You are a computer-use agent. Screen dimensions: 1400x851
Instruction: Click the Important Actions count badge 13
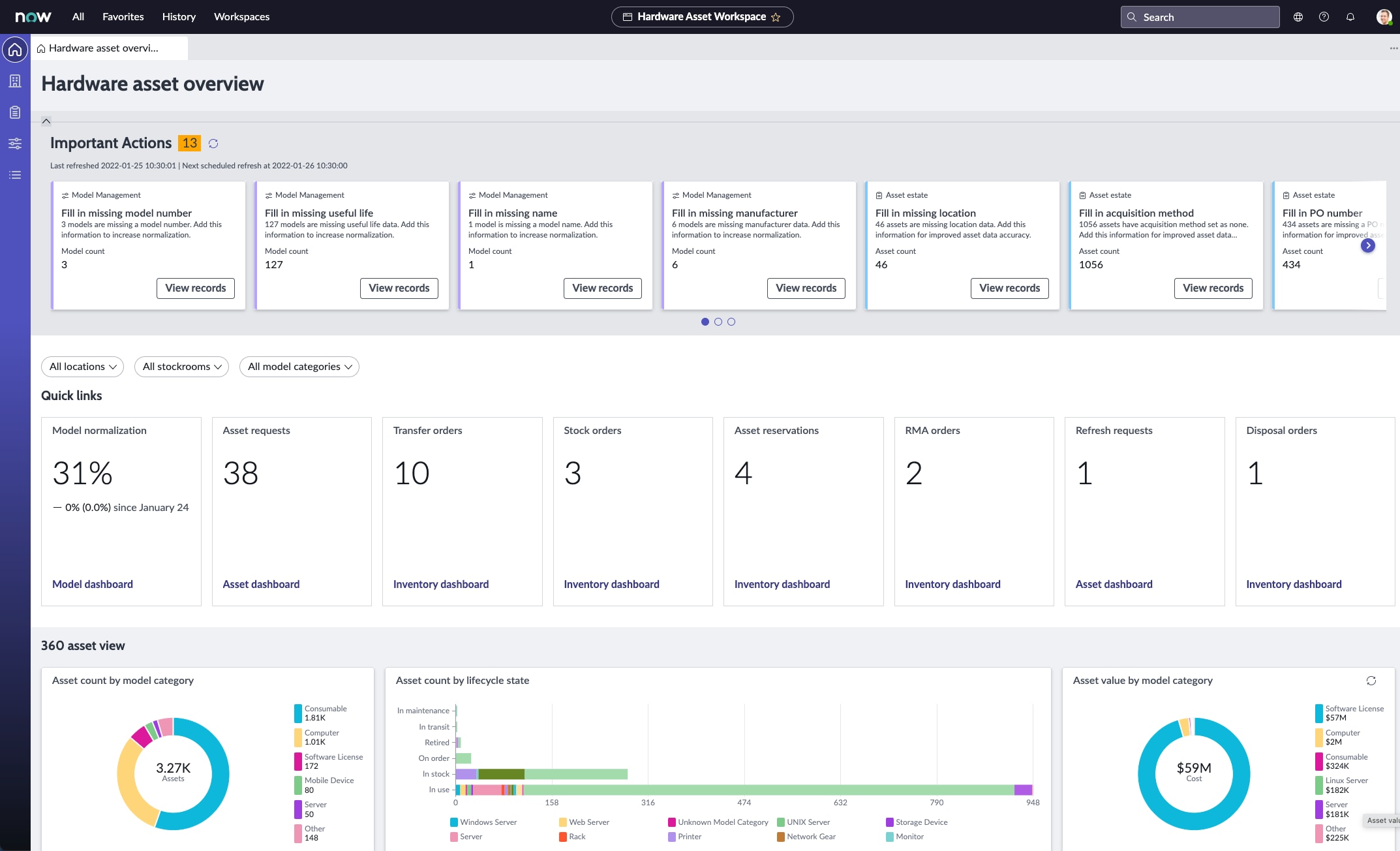(x=189, y=143)
